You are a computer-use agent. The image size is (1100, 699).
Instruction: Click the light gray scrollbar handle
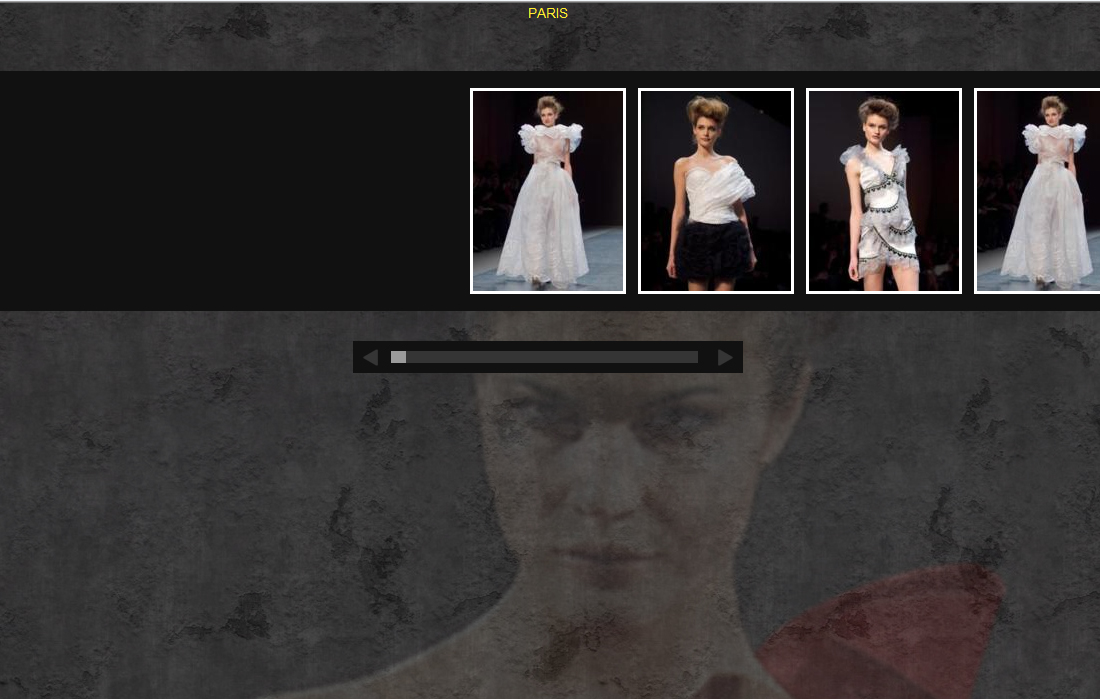click(398, 357)
